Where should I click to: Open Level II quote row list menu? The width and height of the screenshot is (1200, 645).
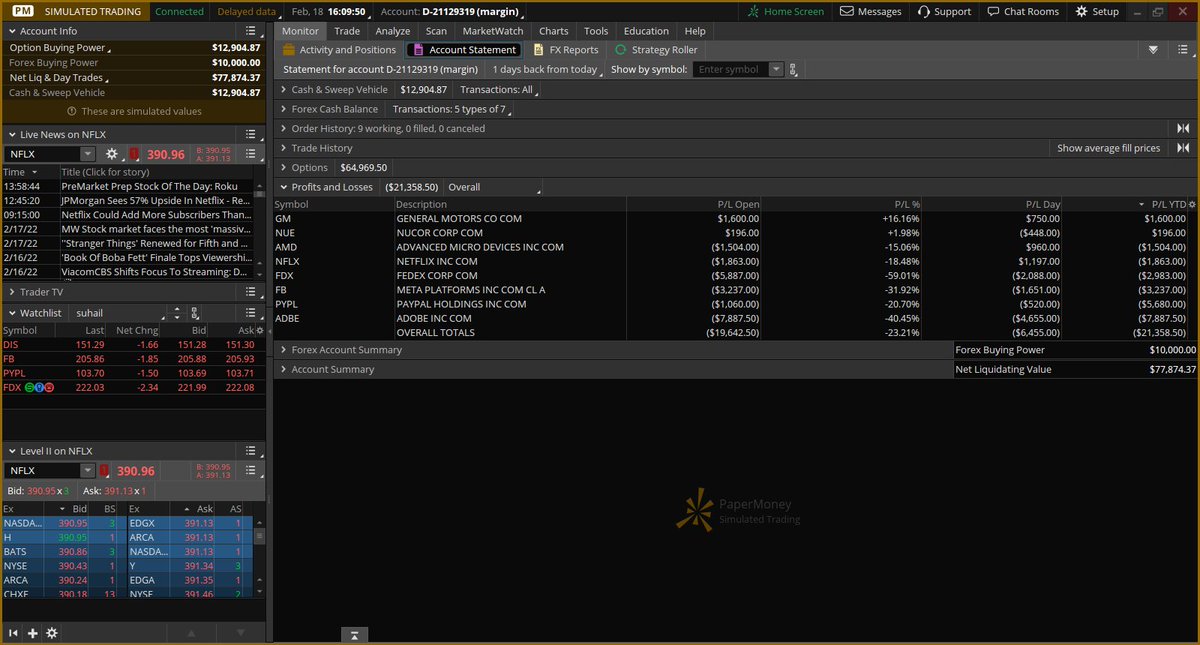coord(253,470)
